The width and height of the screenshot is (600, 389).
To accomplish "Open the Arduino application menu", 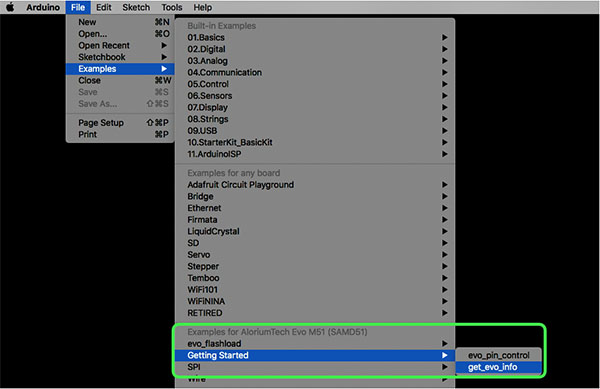I will coord(43,7).
